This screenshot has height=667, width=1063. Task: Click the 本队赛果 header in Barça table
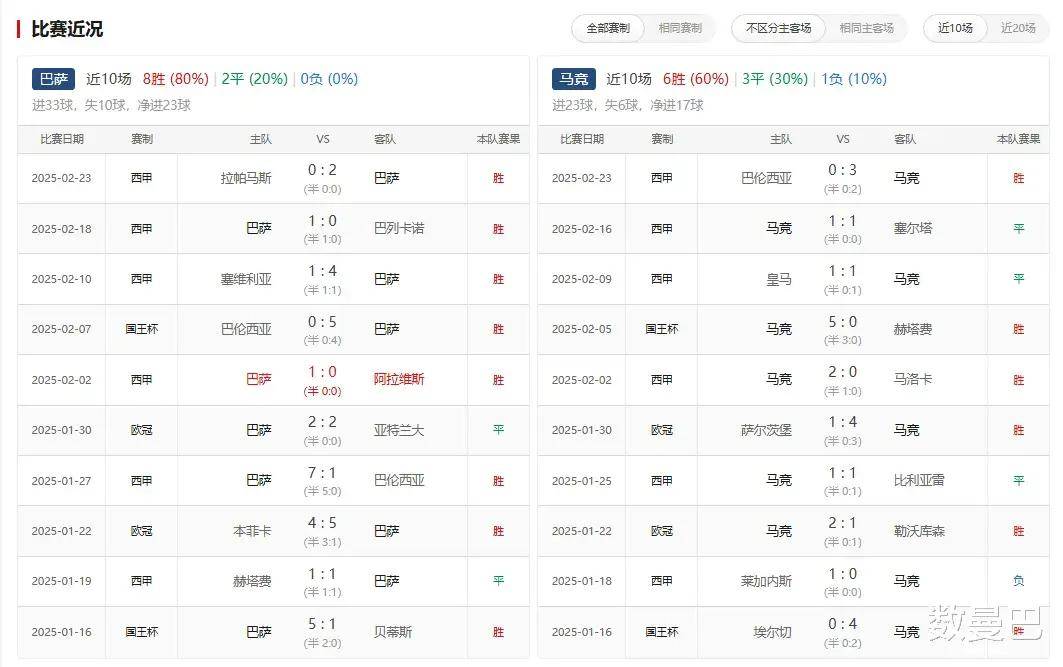tap(498, 139)
